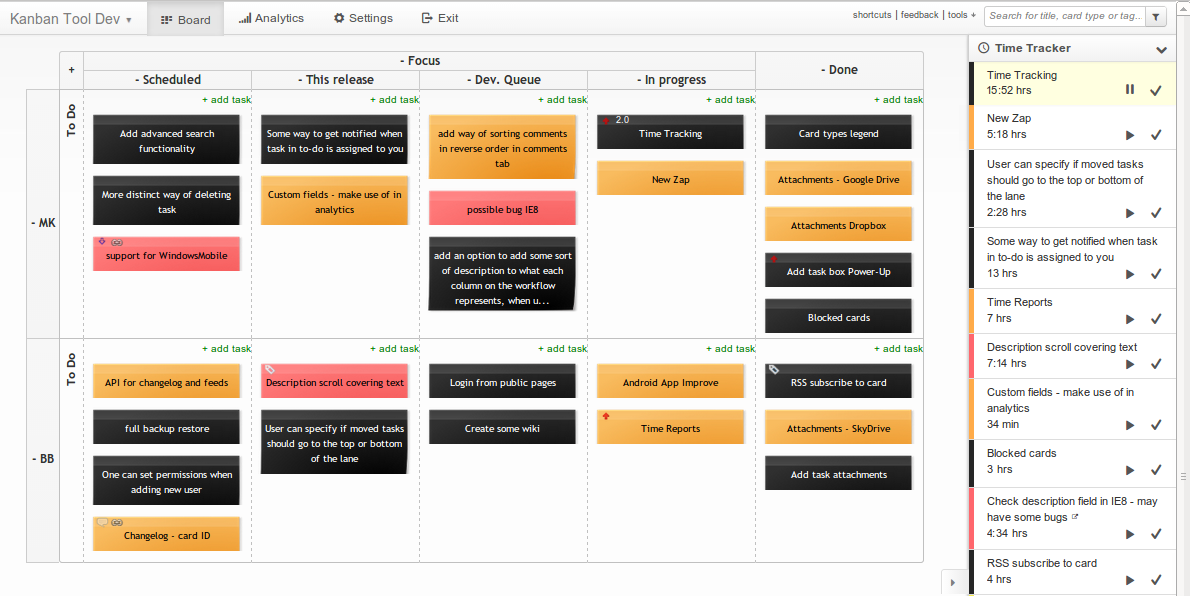Tick the checkmark for Custom fields timer
1190x596 pixels.
[x=1156, y=425]
